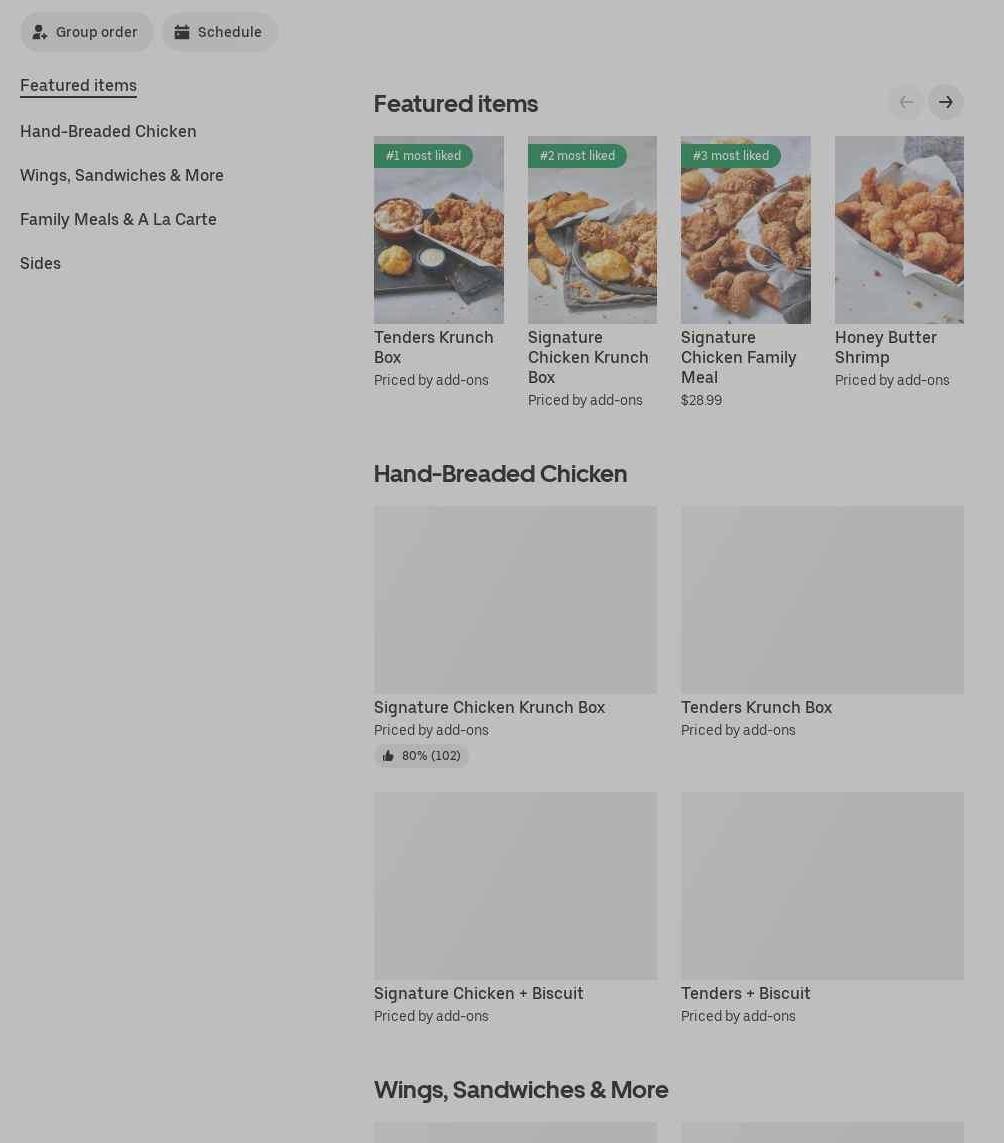
Task: Click the Group order person icon
Action: (x=39, y=32)
